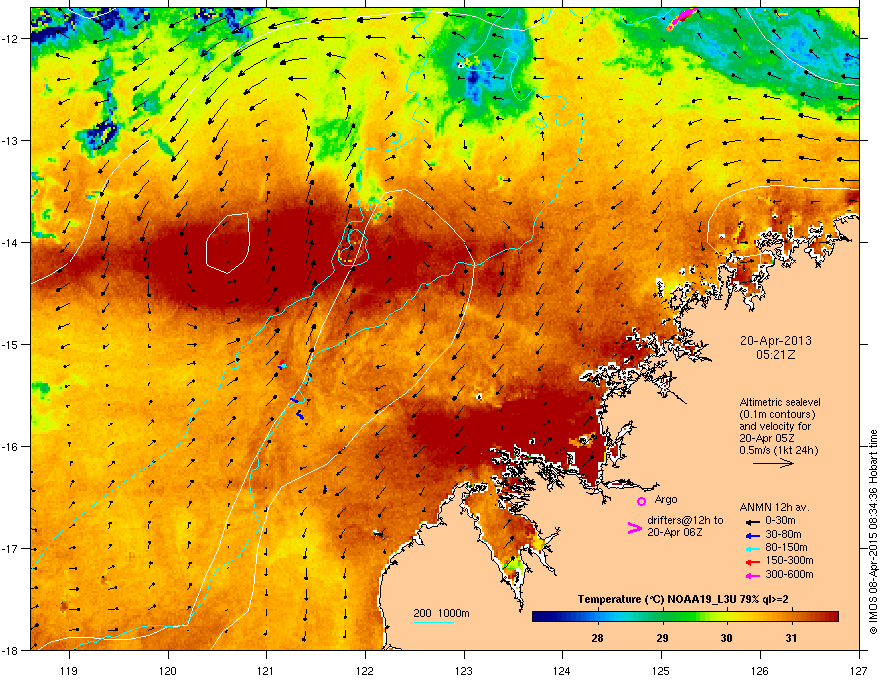This screenshot has height=680, width=880.
Task: Click the temperature color scale bar
Action: click(x=685, y=617)
